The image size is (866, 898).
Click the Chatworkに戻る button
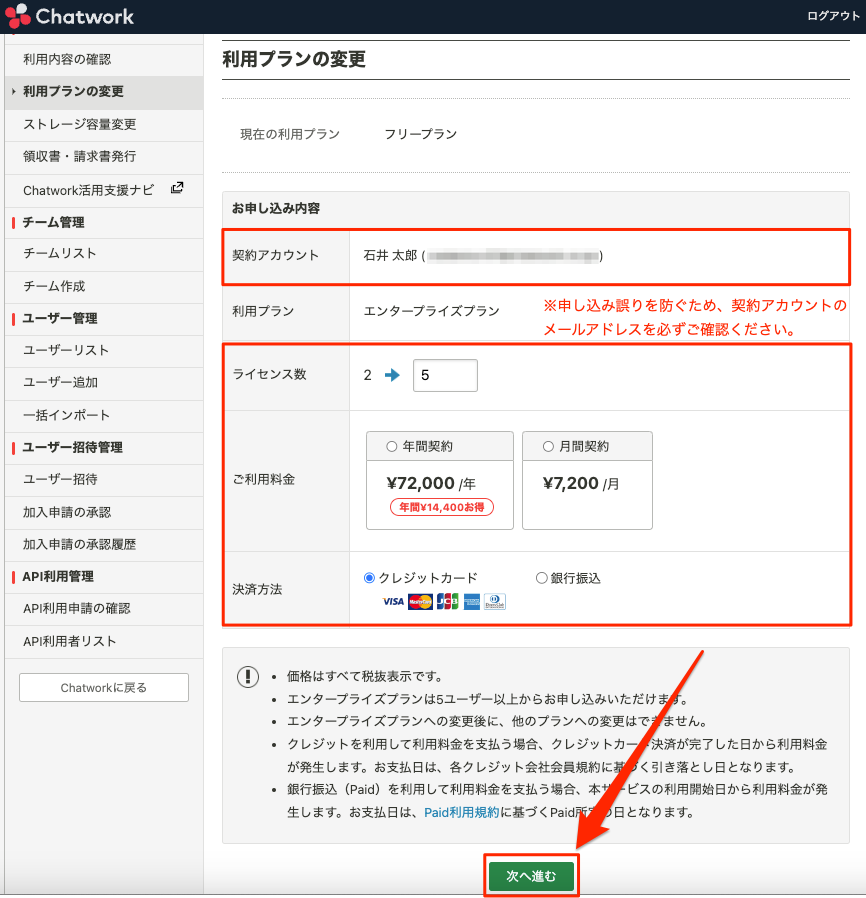pyautogui.click(x=104, y=687)
